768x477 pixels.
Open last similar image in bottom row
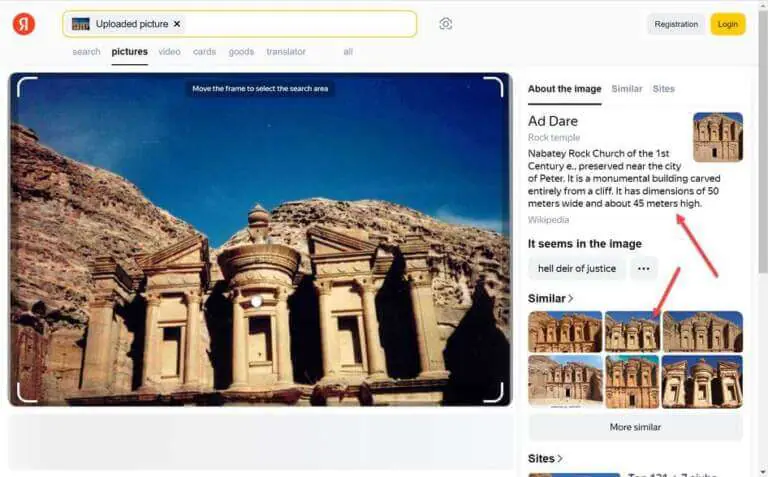click(702, 382)
